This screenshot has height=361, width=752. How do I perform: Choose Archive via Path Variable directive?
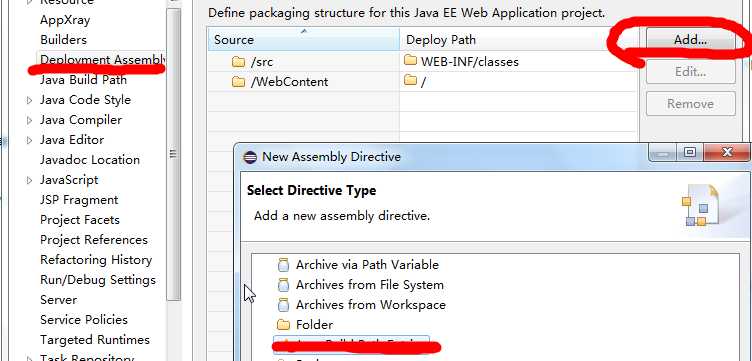point(367,265)
